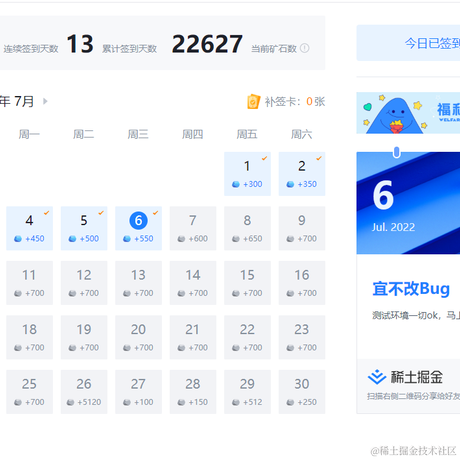Click the 今日已签到 button

[408, 43]
